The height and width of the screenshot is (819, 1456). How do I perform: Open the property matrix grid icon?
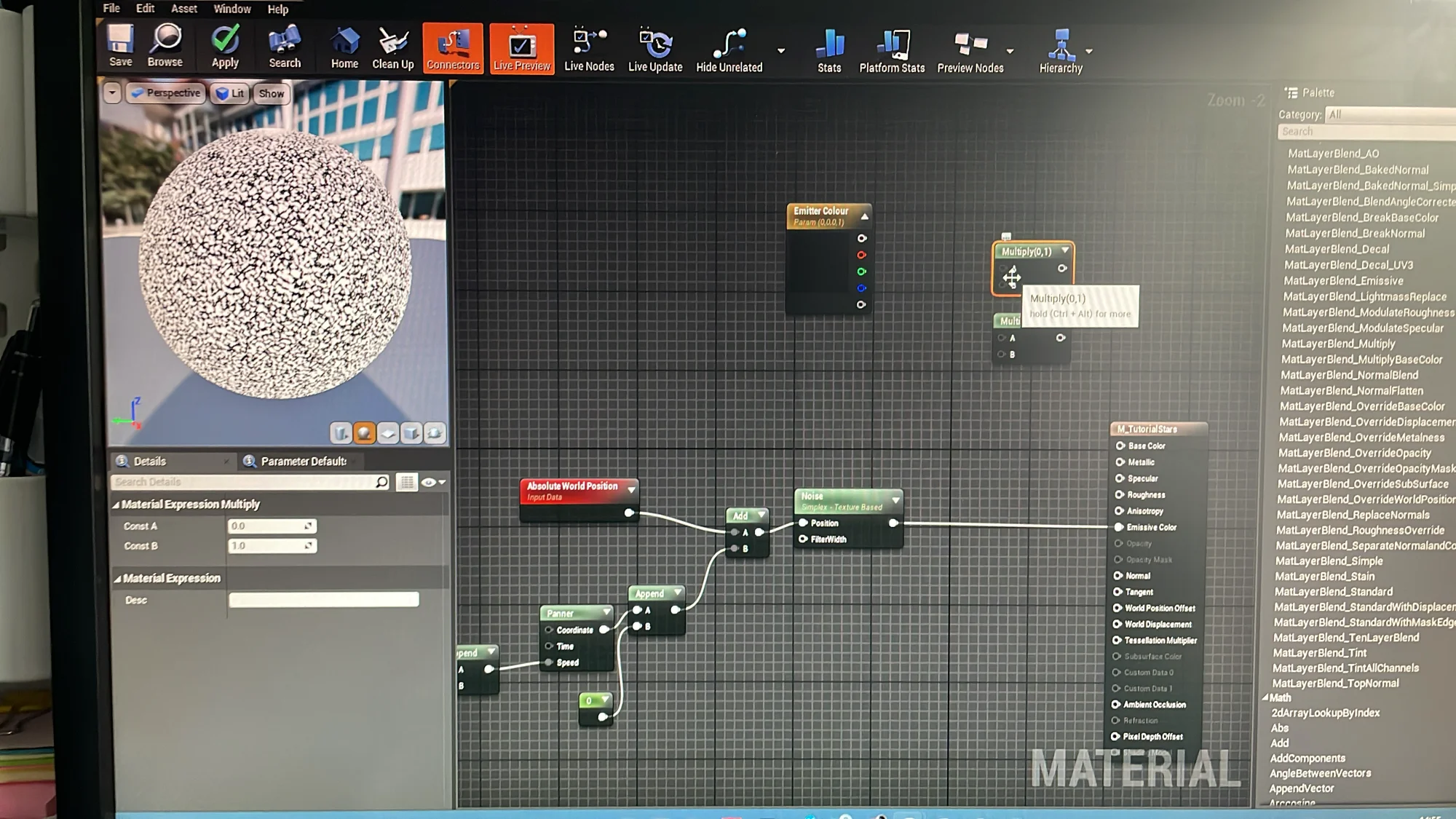[407, 483]
